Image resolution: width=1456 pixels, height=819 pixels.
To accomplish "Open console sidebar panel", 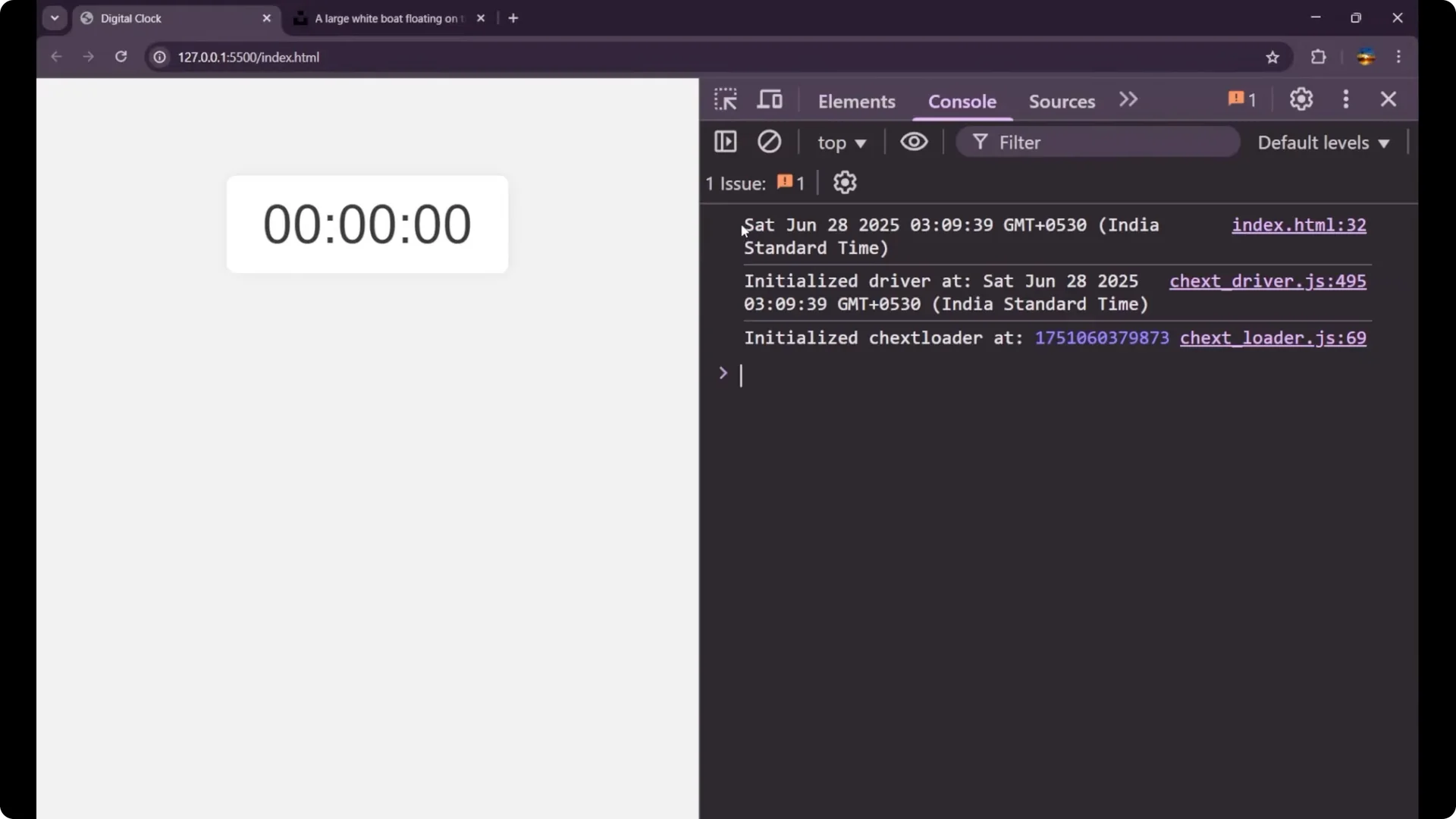I will (x=725, y=142).
